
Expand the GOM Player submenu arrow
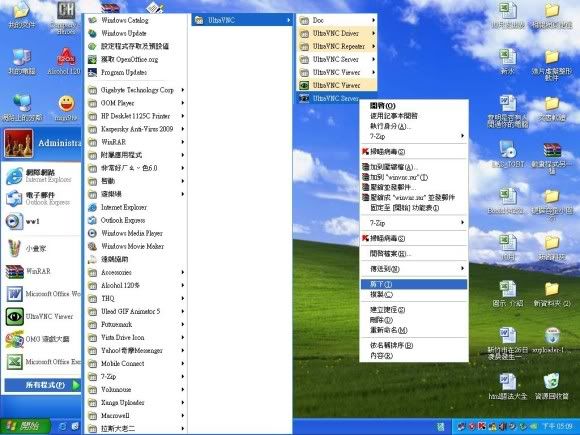click(x=183, y=103)
